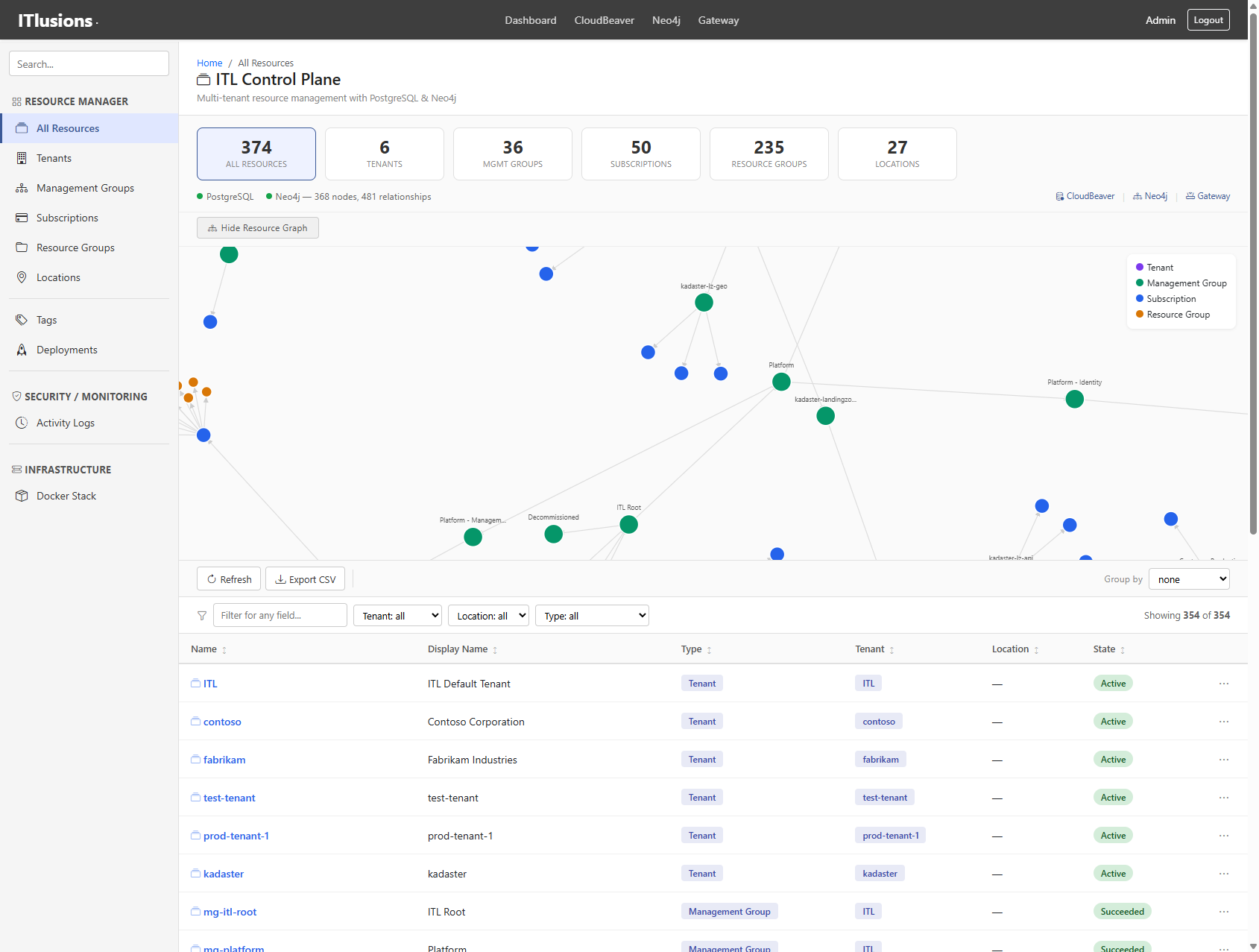Viewport: 1259px width, 952px height.
Task: Export the resource list as CSV
Action: click(304, 579)
